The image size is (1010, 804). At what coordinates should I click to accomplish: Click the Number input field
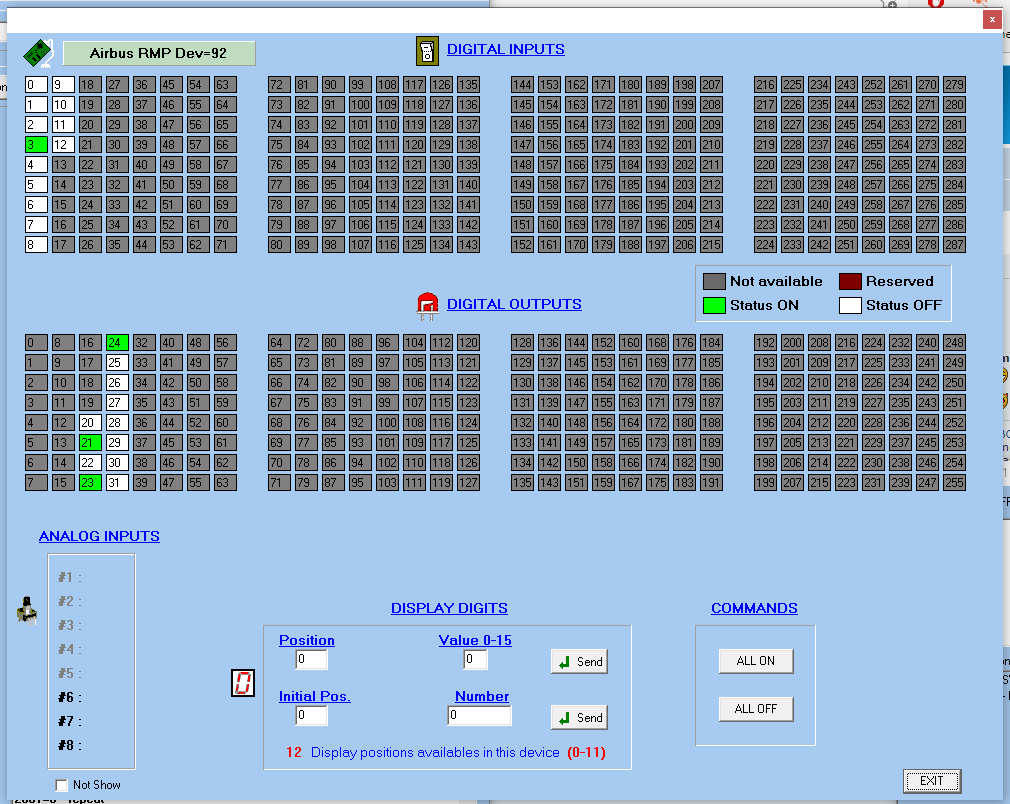pyautogui.click(x=479, y=715)
